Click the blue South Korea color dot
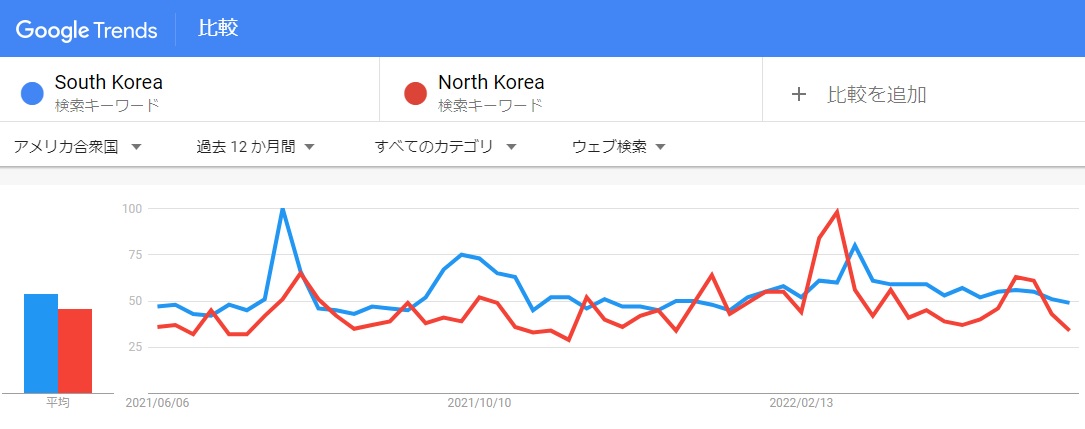The image size is (1085, 429). click(x=33, y=93)
